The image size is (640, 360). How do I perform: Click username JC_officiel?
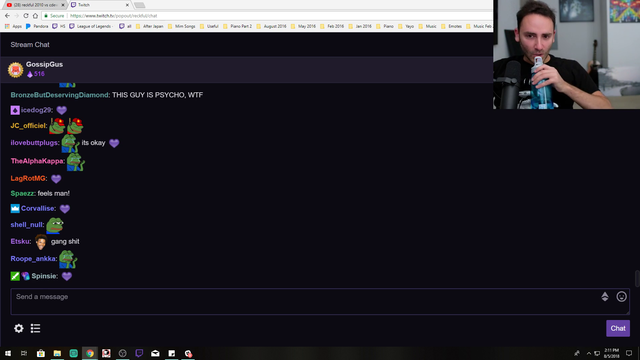[29, 126]
